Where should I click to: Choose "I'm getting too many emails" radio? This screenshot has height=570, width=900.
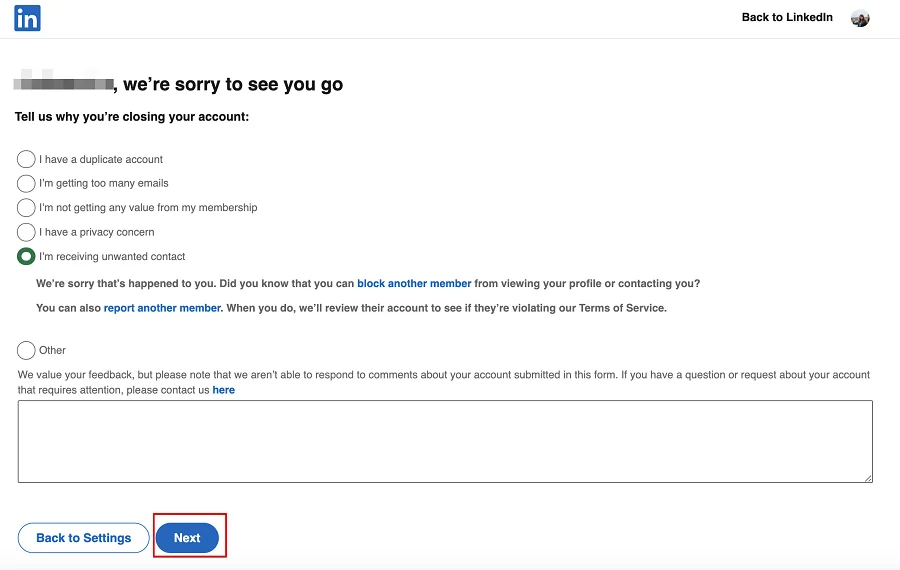[26, 183]
